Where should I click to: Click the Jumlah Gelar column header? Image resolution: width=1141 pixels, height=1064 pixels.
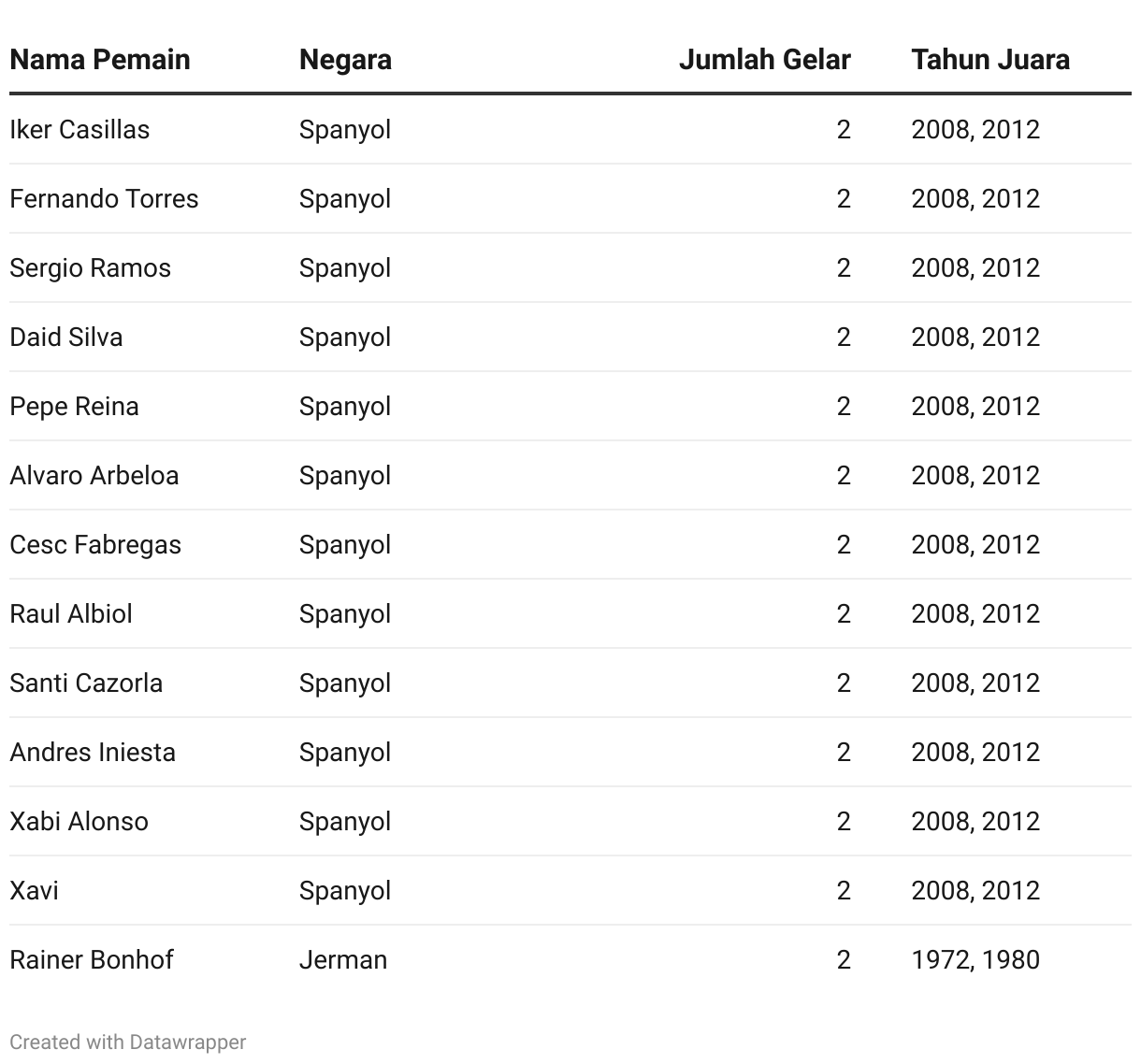tap(764, 60)
